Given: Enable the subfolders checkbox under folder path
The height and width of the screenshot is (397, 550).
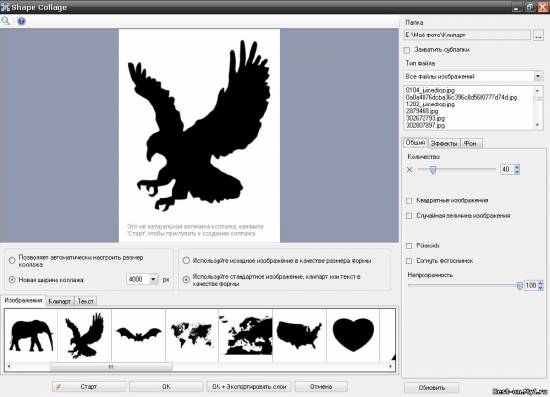Looking at the screenshot, I should [407, 50].
